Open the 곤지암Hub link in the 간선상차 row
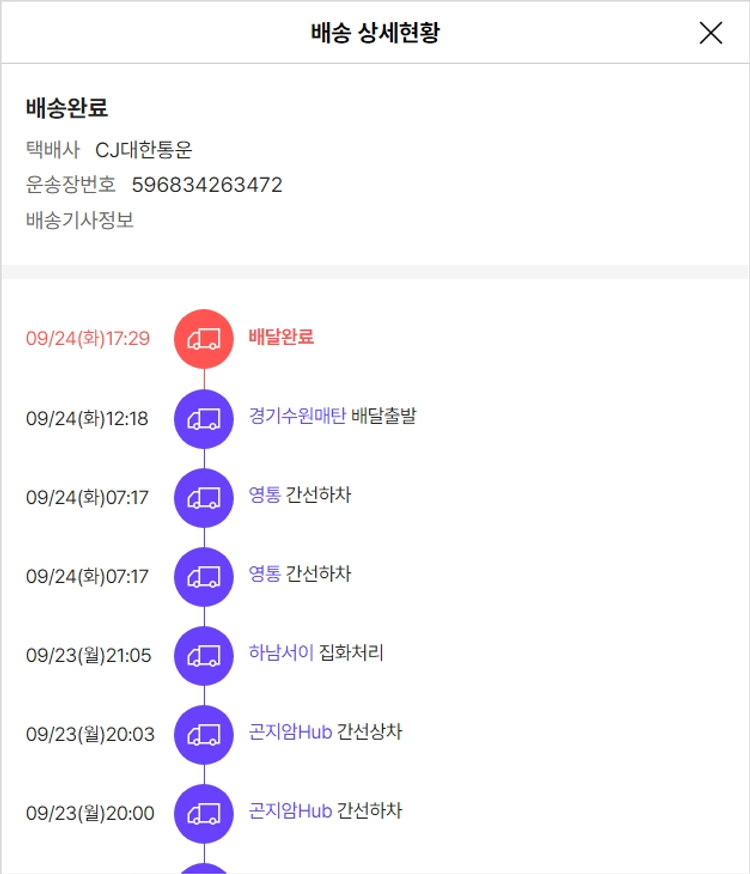 pos(290,732)
